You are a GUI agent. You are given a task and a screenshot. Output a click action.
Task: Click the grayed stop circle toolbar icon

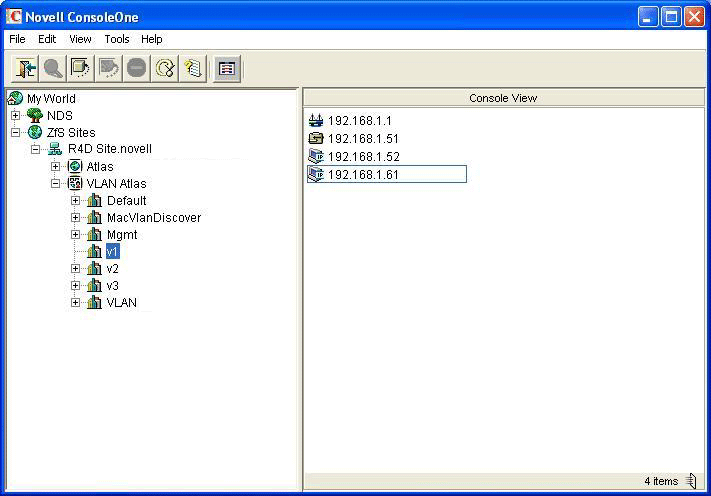(136, 68)
